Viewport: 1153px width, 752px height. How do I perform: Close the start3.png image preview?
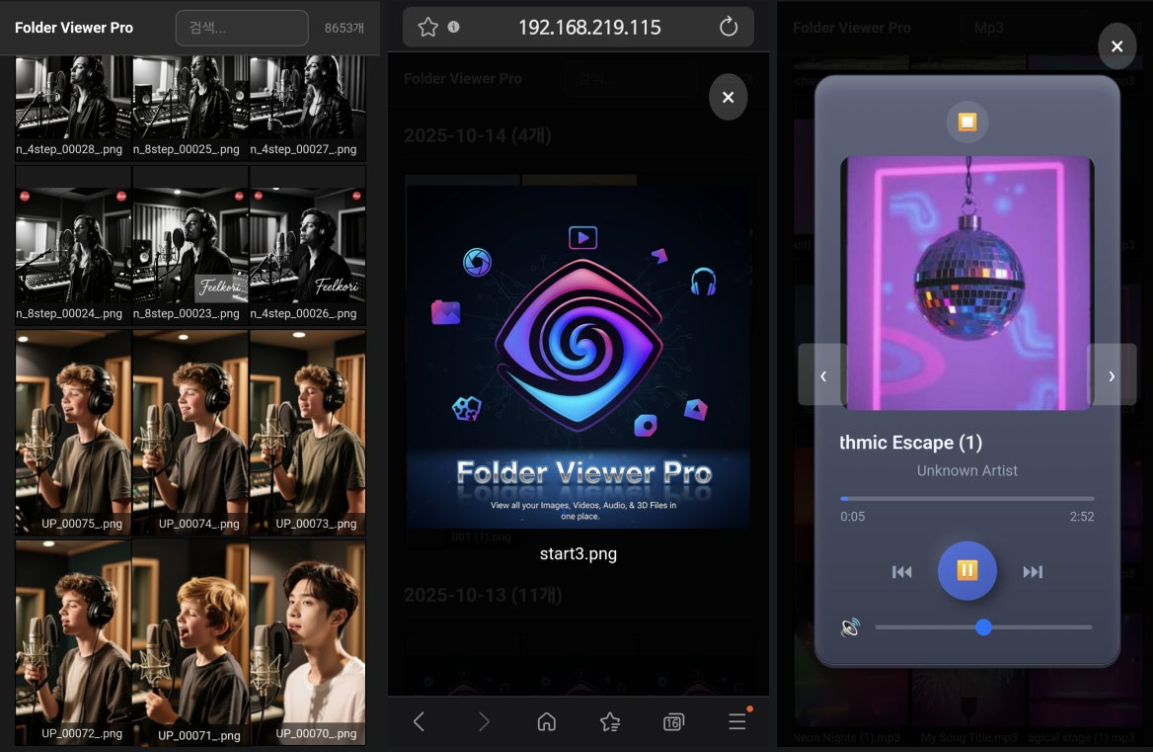(x=728, y=97)
